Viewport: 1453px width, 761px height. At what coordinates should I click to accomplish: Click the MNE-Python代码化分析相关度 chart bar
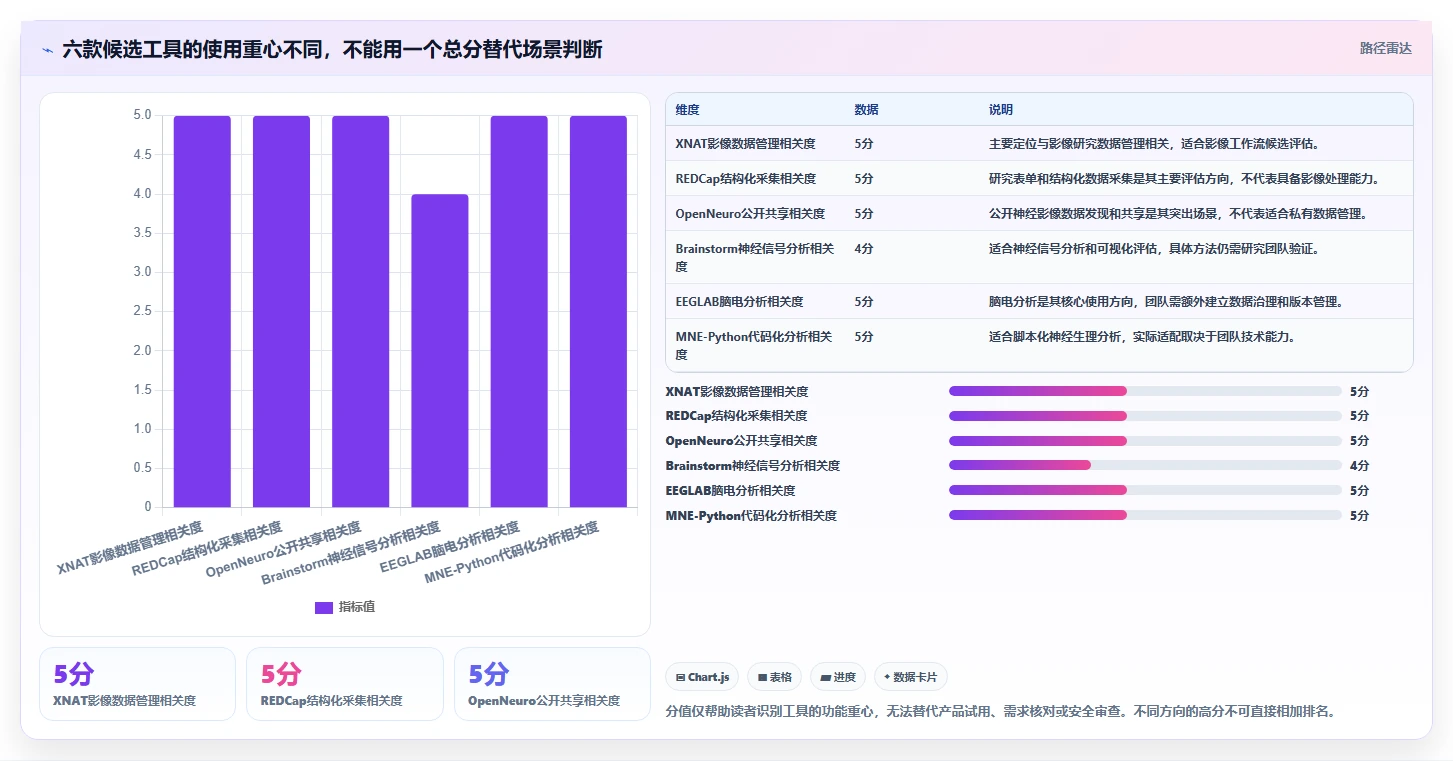tap(598, 311)
